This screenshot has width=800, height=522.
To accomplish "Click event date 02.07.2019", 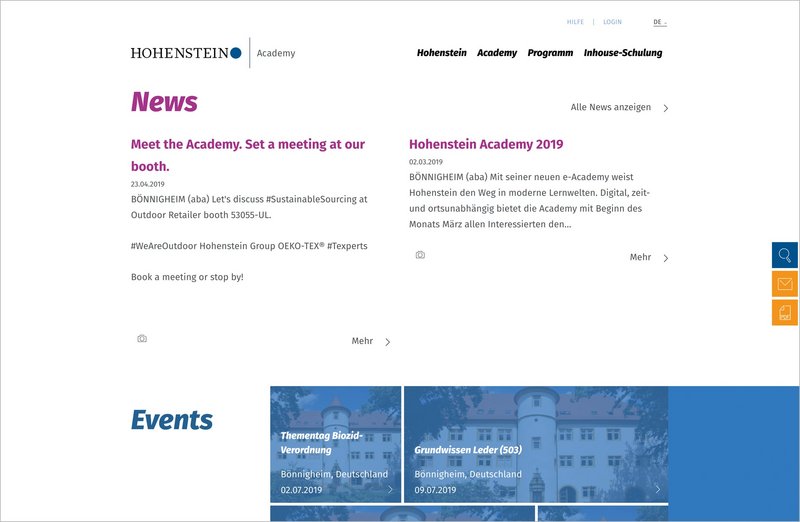I will [x=301, y=490].
